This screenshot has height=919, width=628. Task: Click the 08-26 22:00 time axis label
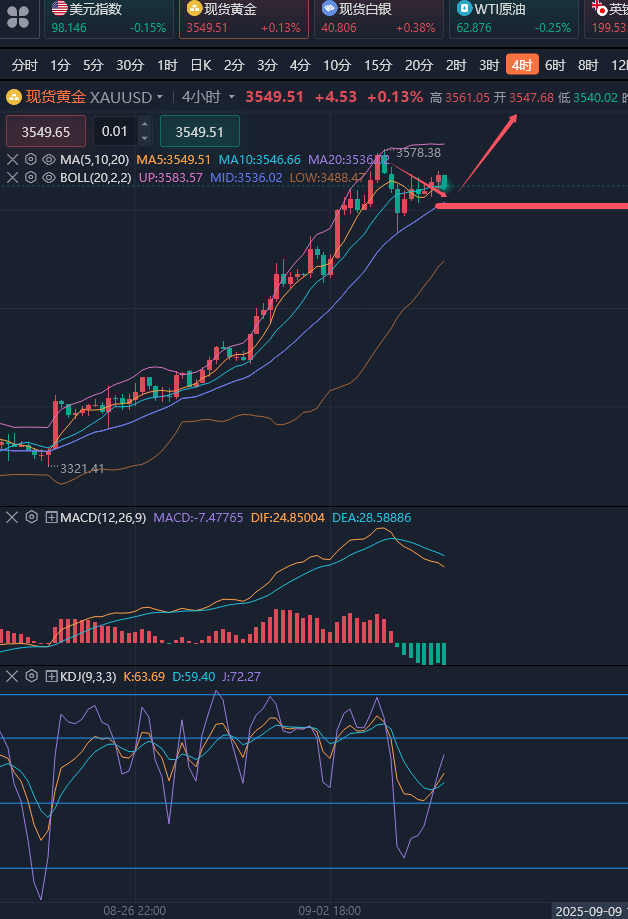coord(135,910)
